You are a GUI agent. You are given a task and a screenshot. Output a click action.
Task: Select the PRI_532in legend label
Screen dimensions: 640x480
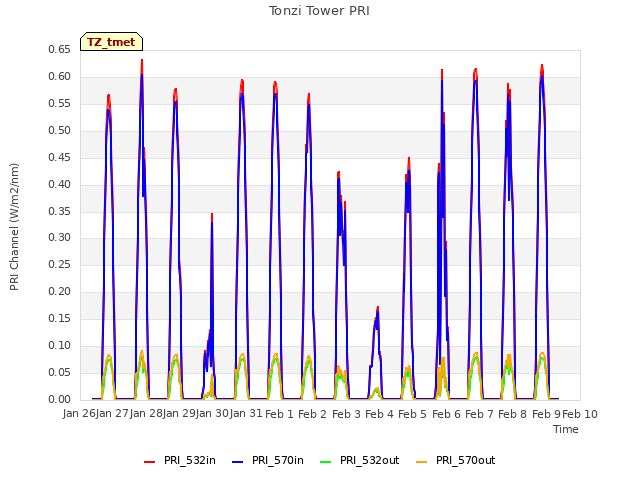click(x=190, y=460)
